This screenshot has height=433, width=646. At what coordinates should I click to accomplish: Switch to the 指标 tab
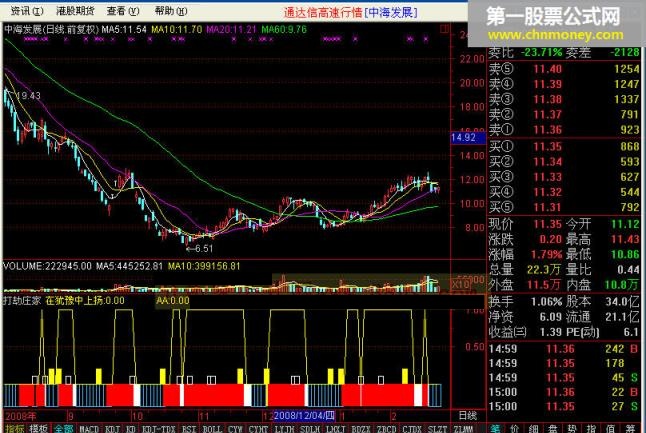[x=14, y=428]
